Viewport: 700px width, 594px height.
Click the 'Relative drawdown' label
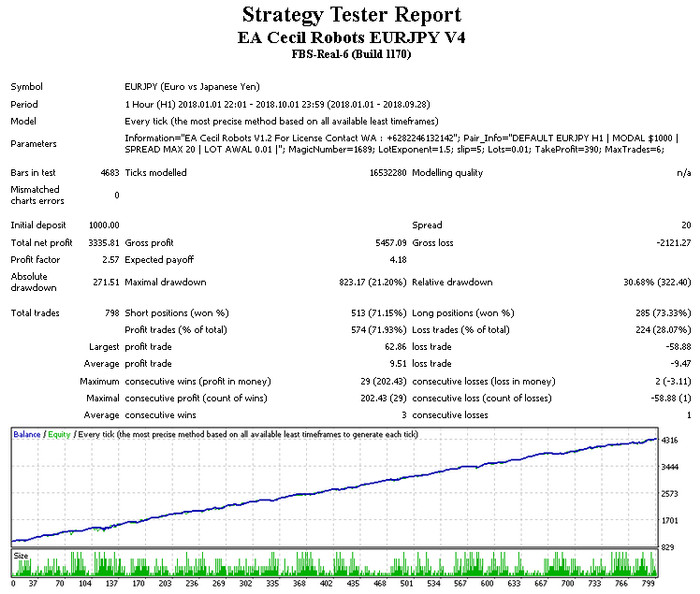click(452, 282)
